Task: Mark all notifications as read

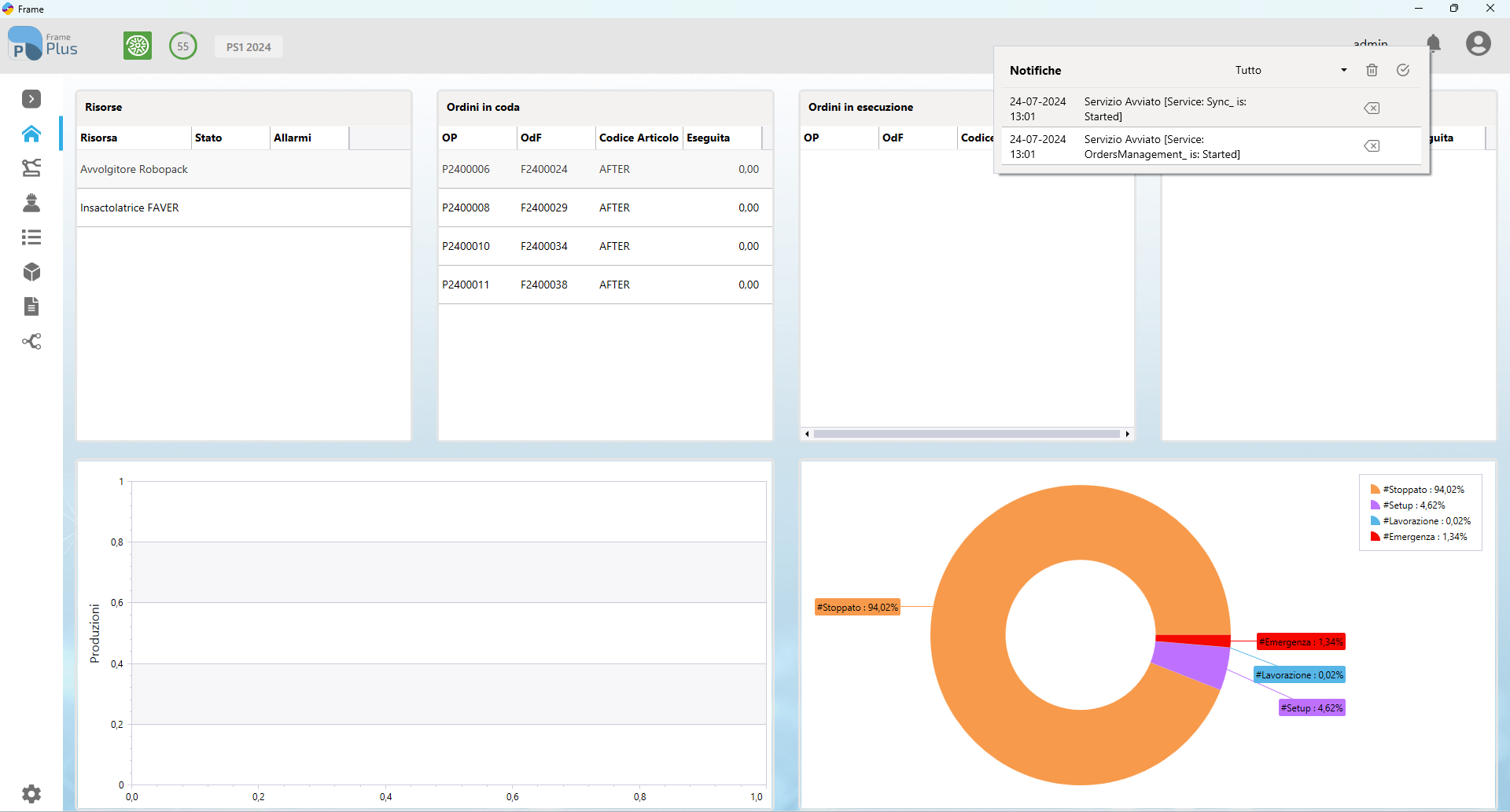Action: [1403, 71]
